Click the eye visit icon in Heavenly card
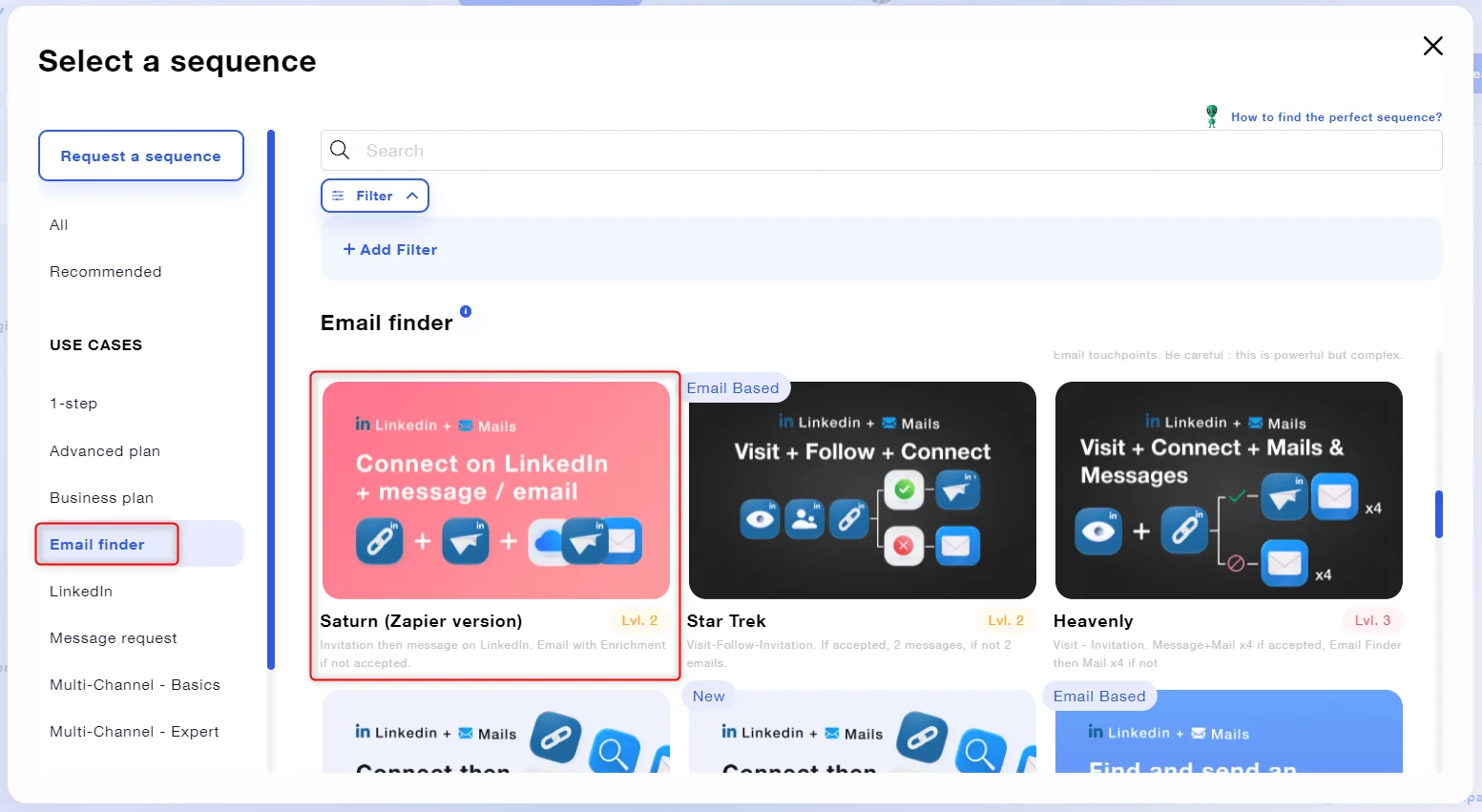This screenshot has height=812, width=1482. [1098, 531]
